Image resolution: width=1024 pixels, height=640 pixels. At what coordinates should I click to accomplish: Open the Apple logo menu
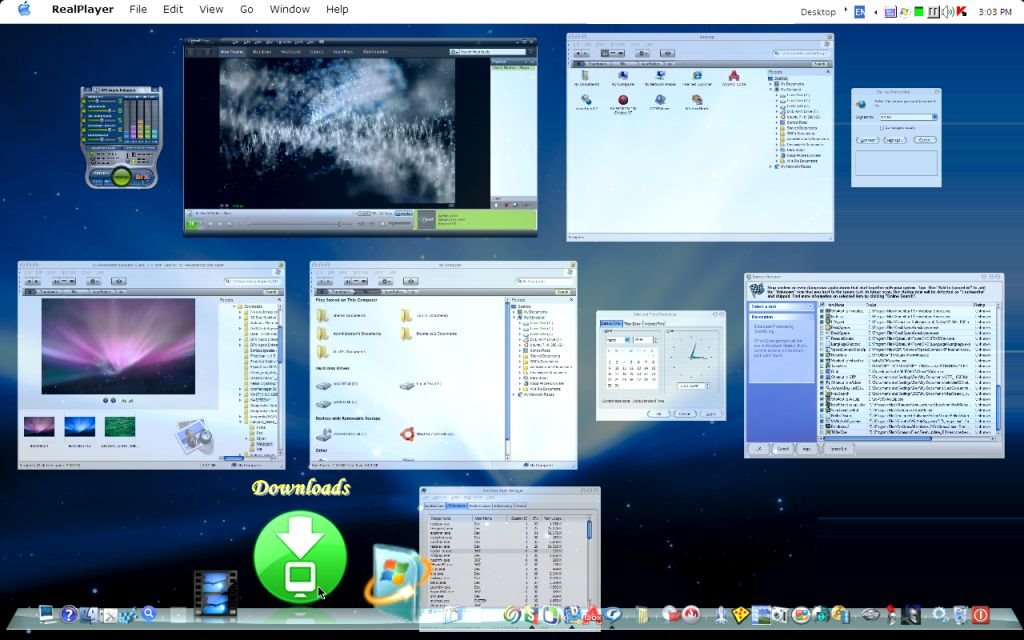[x=24, y=10]
